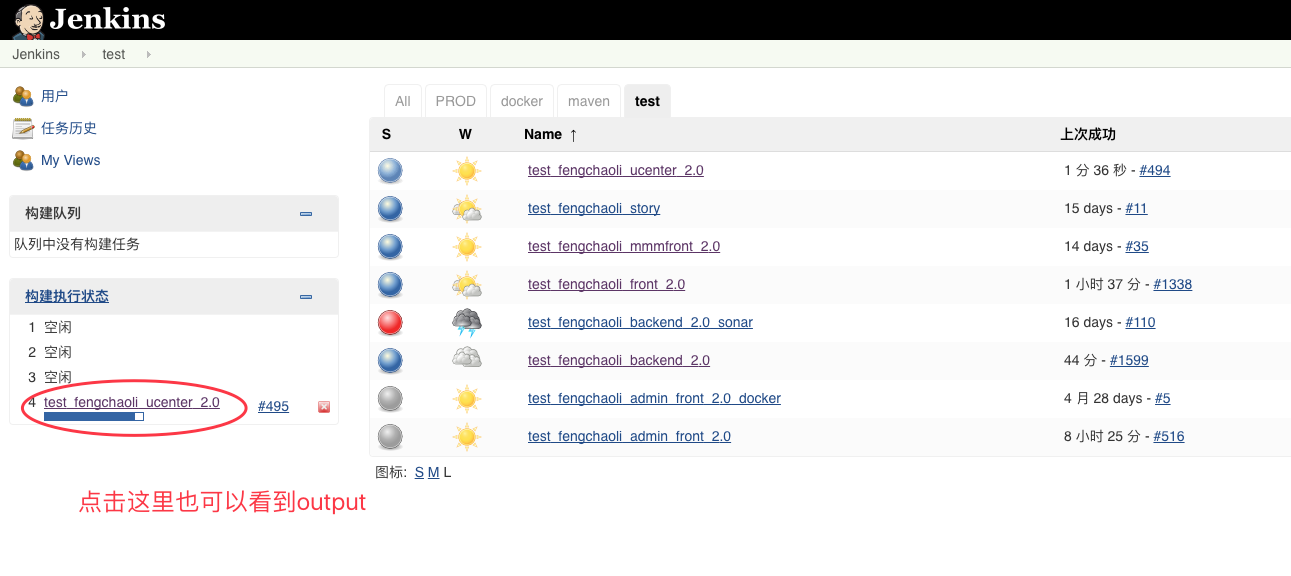
Task: Click the build progress bar for executor 4
Action: pyautogui.click(x=94, y=416)
